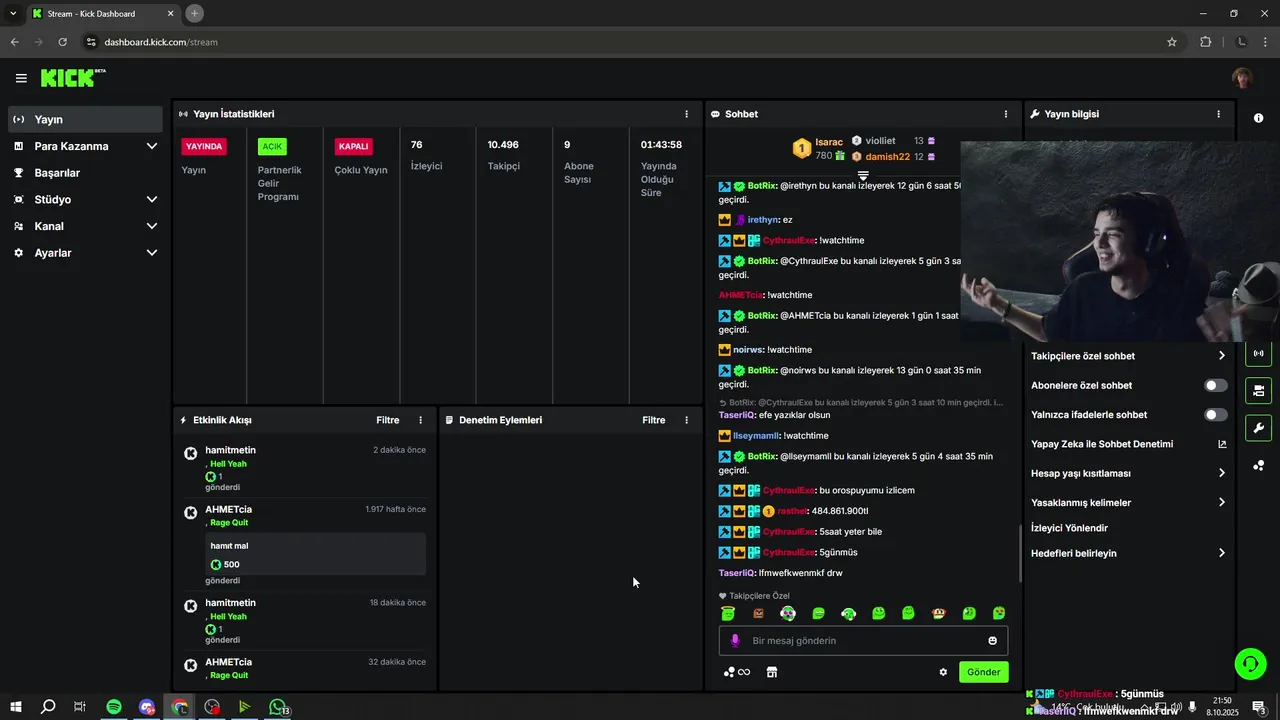Open WhatsApp from the taskbar

[x=277, y=707]
